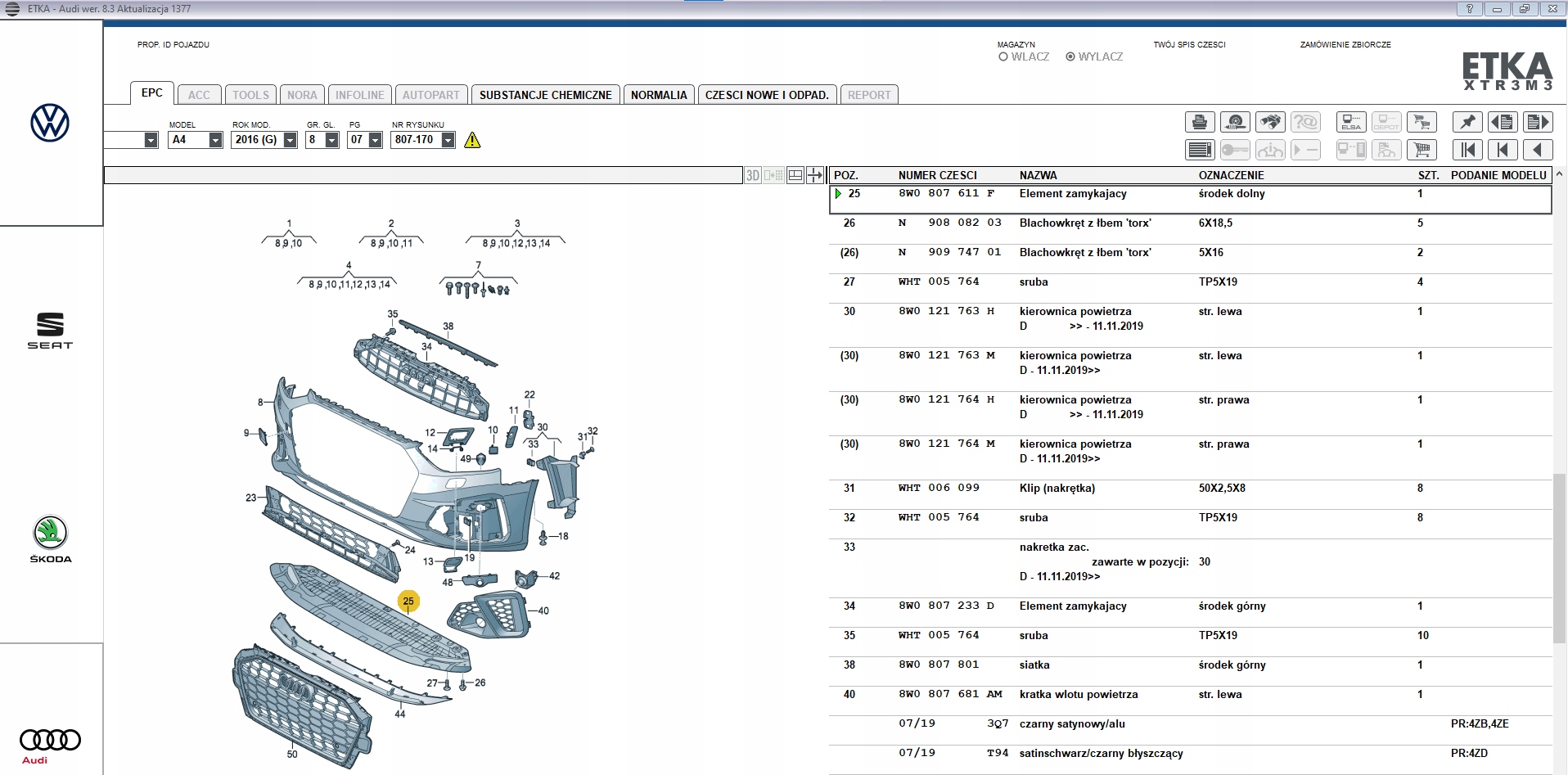Click part number 50 grille label in diagram
Screen dimensions: 1568x775
tap(292, 754)
